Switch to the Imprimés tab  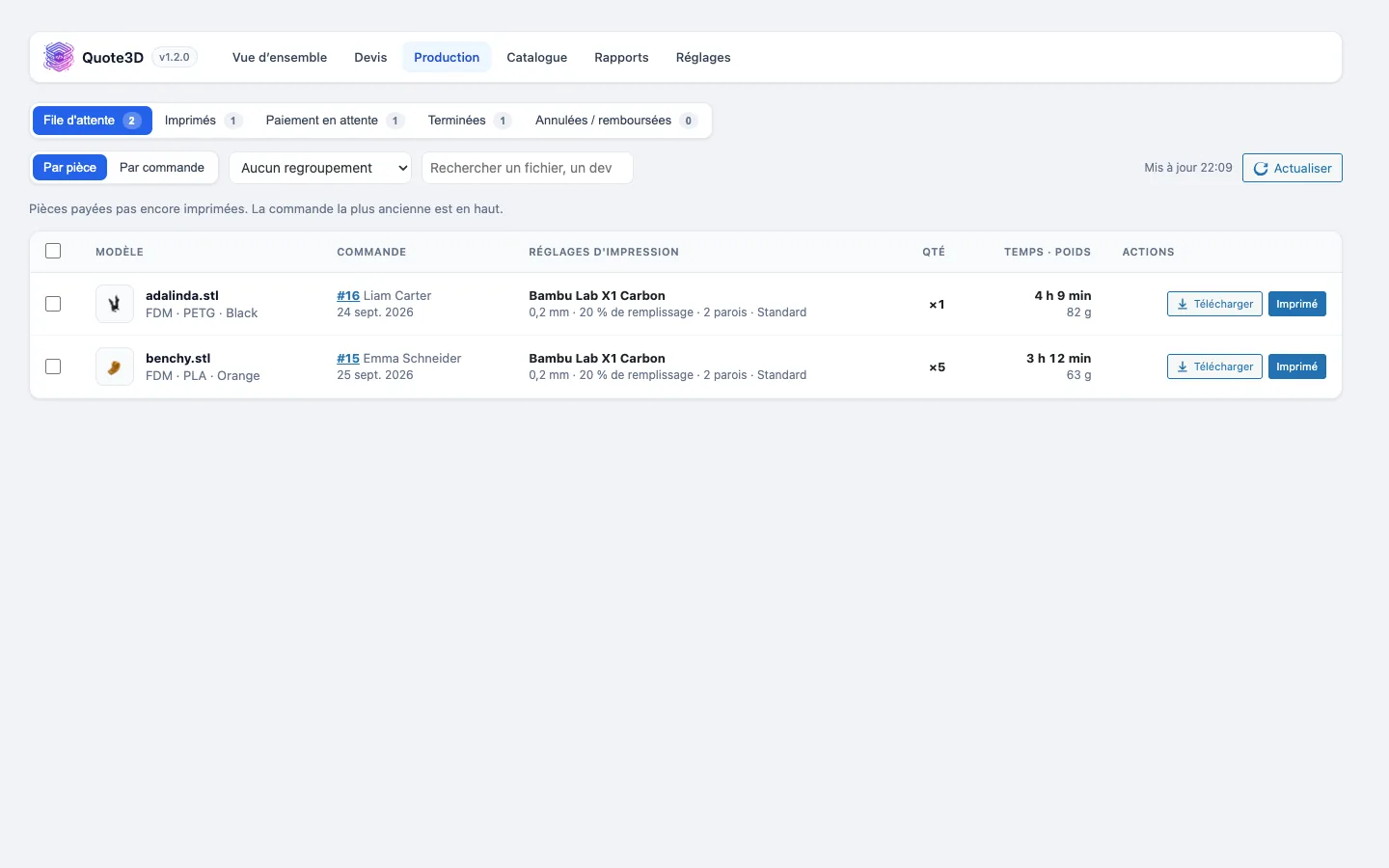point(203,121)
